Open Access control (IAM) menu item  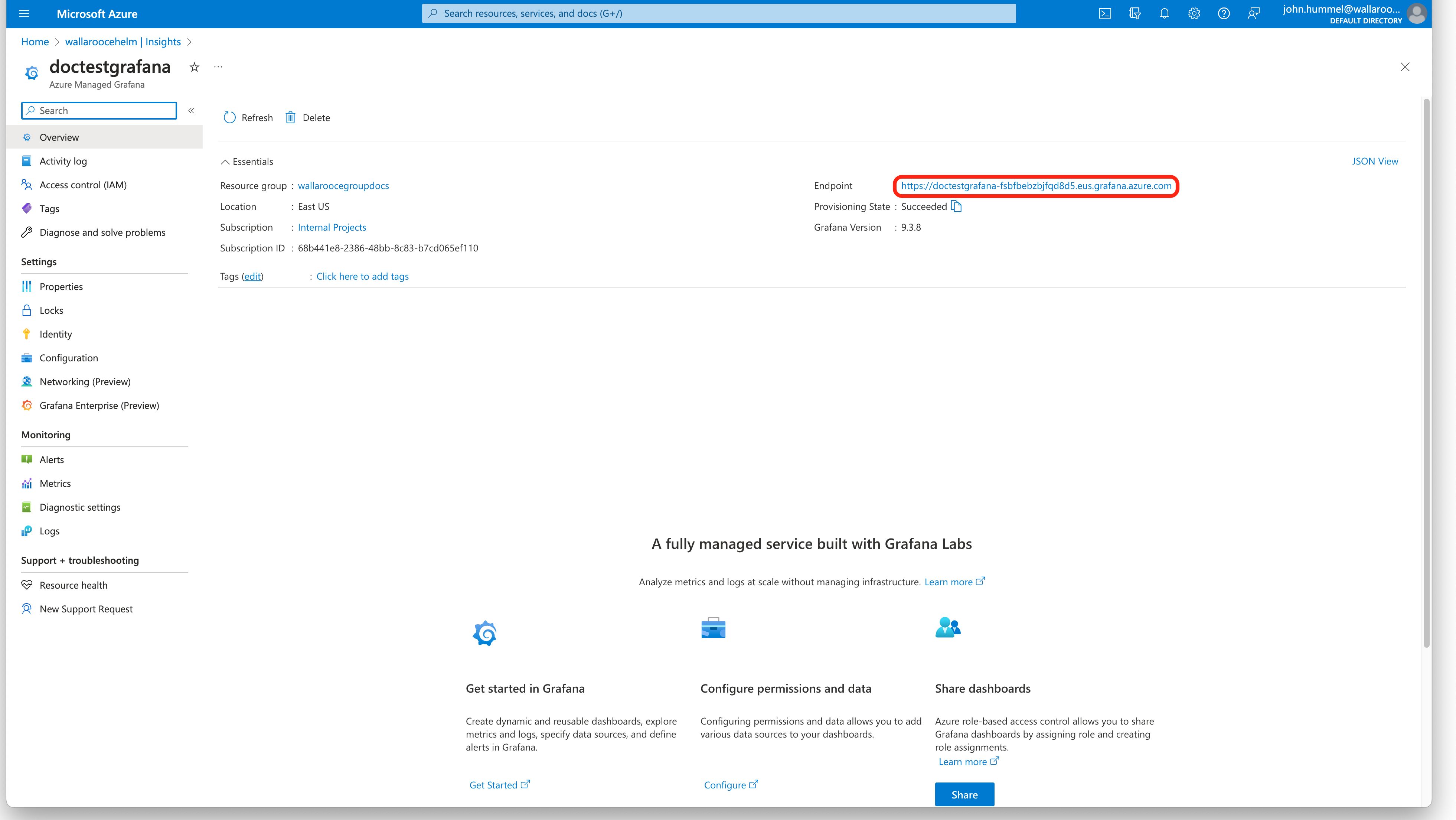[x=83, y=185]
